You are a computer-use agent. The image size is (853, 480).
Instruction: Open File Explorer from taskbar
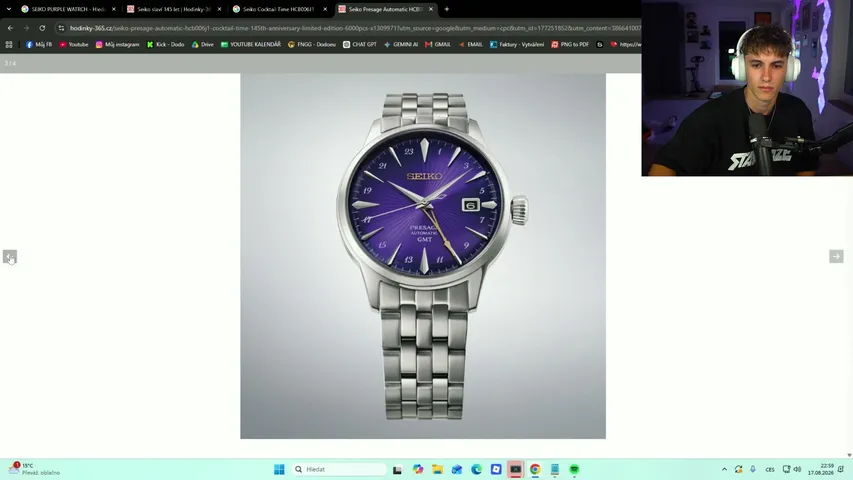[x=437, y=469]
